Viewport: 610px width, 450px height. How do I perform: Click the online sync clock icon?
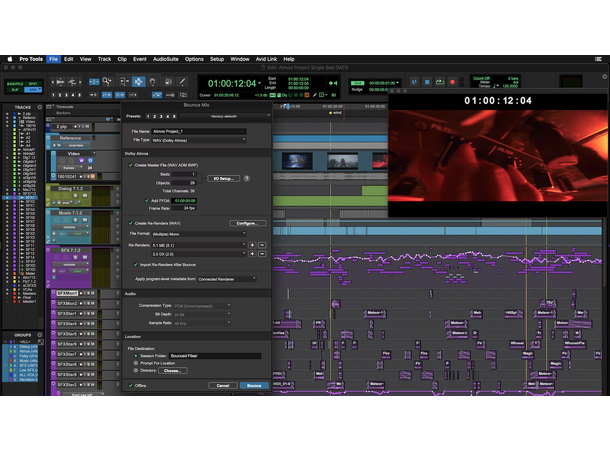(414, 82)
